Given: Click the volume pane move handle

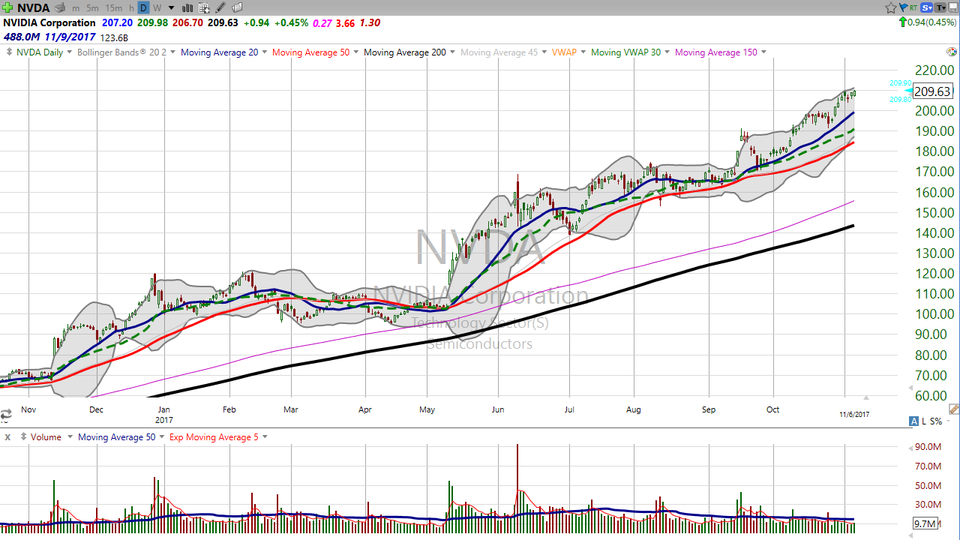Looking at the screenshot, I should (23, 437).
